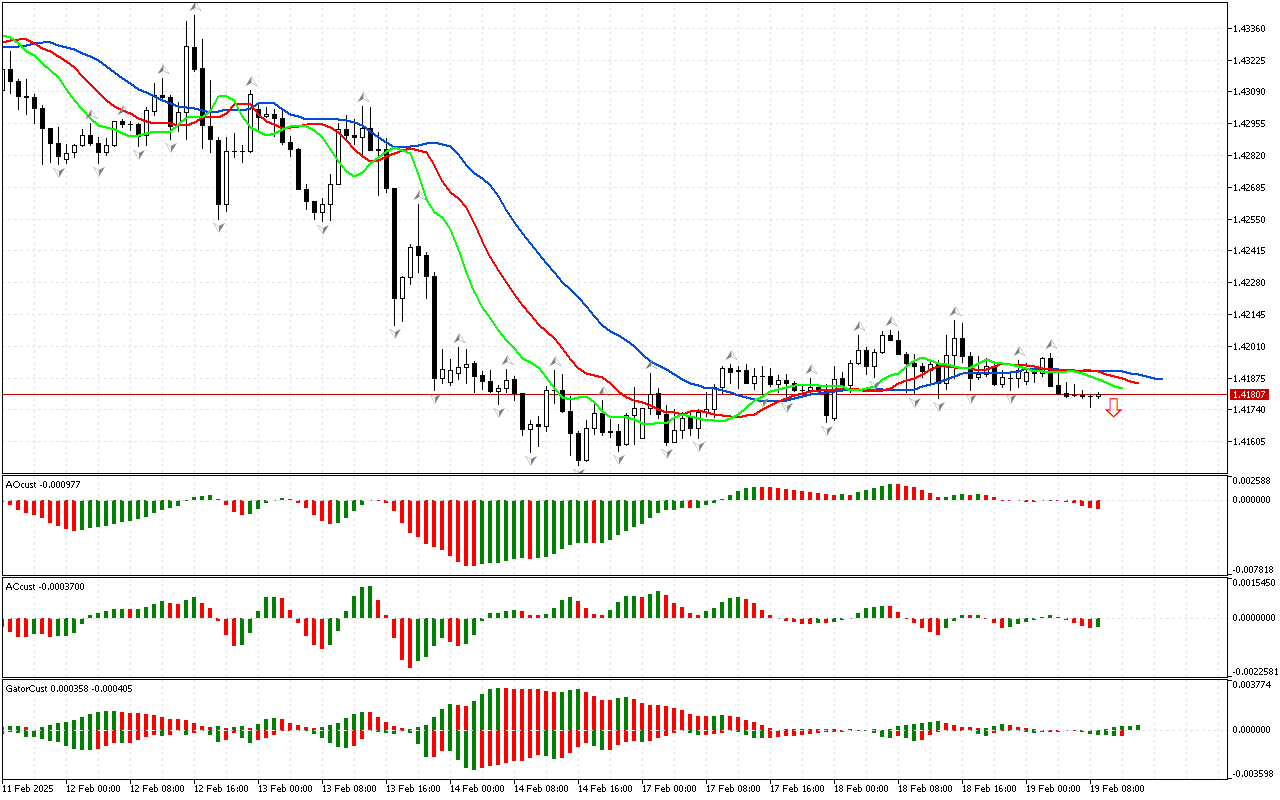1280x800 pixels.
Task: Click the 1.42145 price level
Action: (1251, 315)
